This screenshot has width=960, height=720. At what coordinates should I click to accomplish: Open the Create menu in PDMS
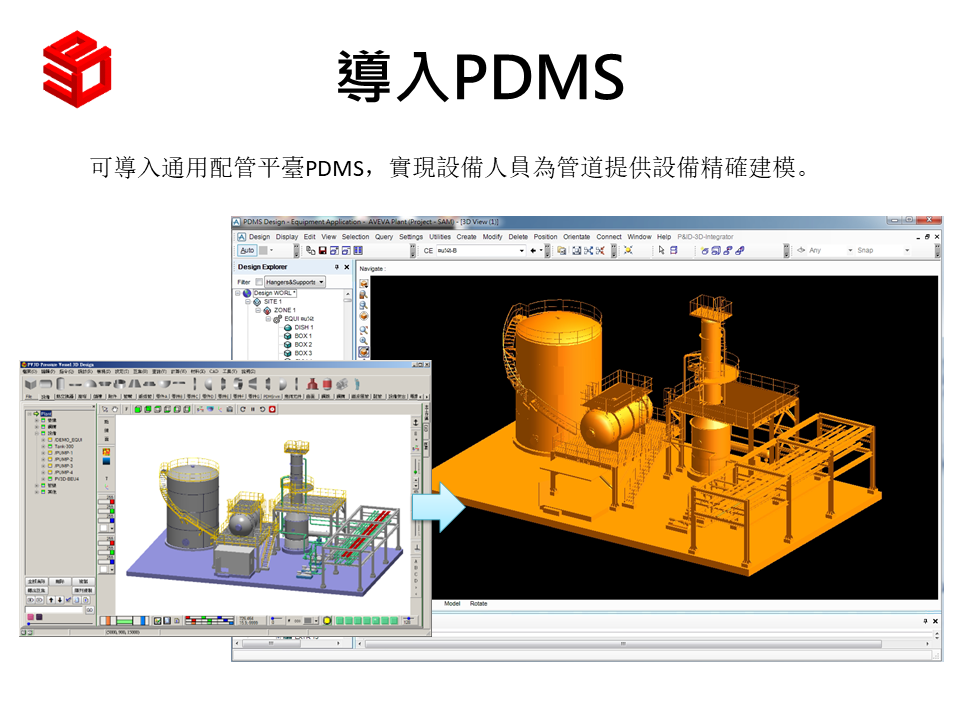tap(466, 237)
